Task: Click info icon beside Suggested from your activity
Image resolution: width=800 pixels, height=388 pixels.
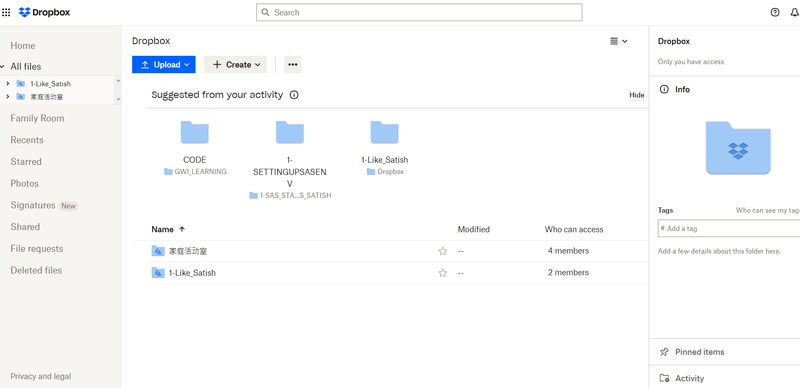Action: pos(294,95)
